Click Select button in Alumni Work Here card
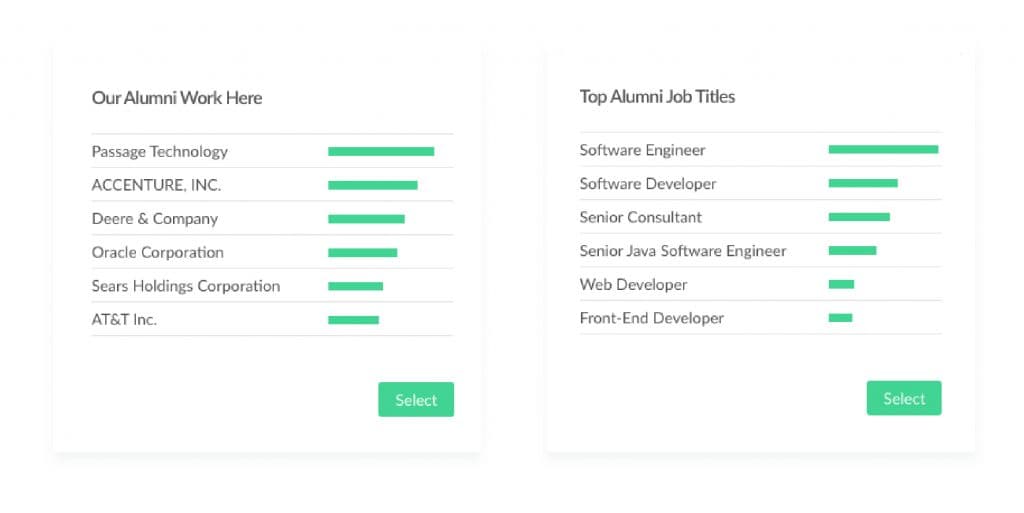Screen dimensions: 1024x513 tap(415, 400)
